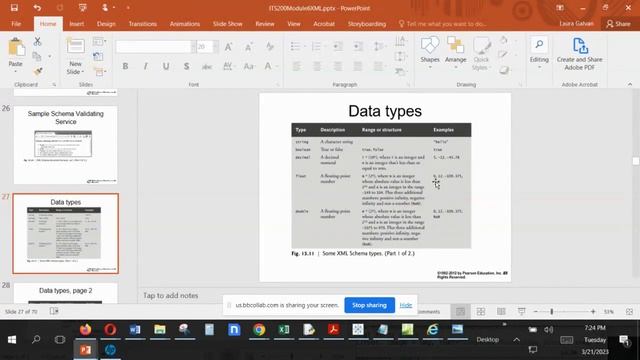Open the Review tab
This screenshot has height=360, width=640.
[x=265, y=24]
